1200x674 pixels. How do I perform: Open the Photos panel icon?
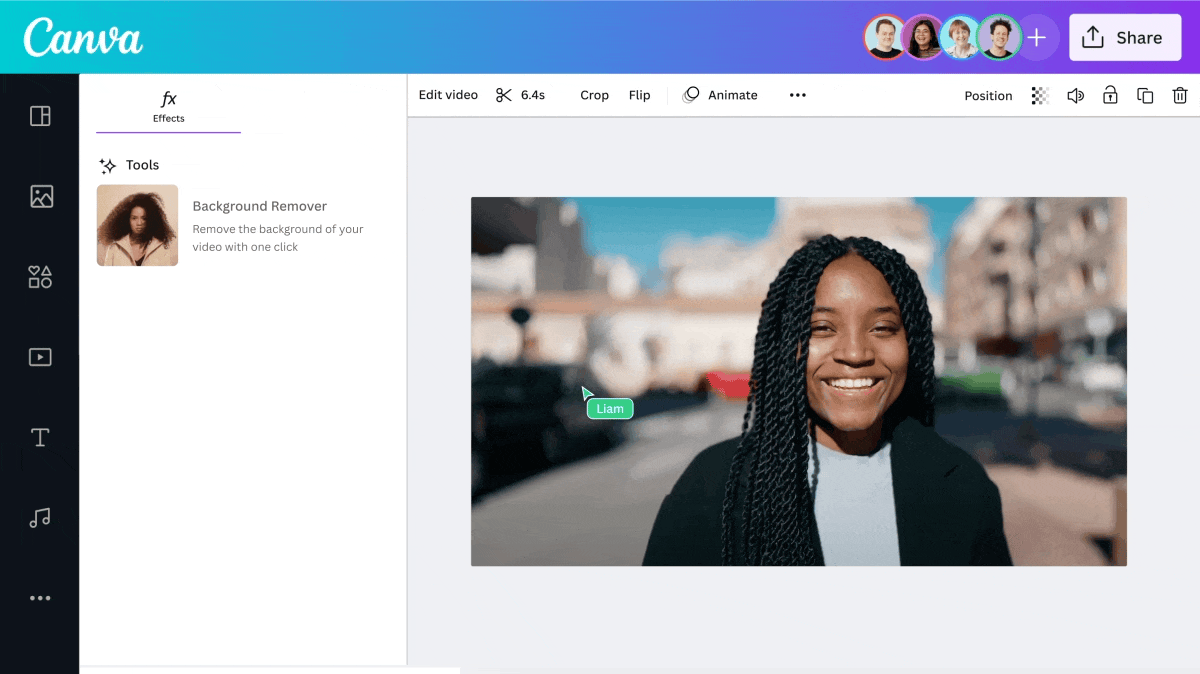click(40, 196)
